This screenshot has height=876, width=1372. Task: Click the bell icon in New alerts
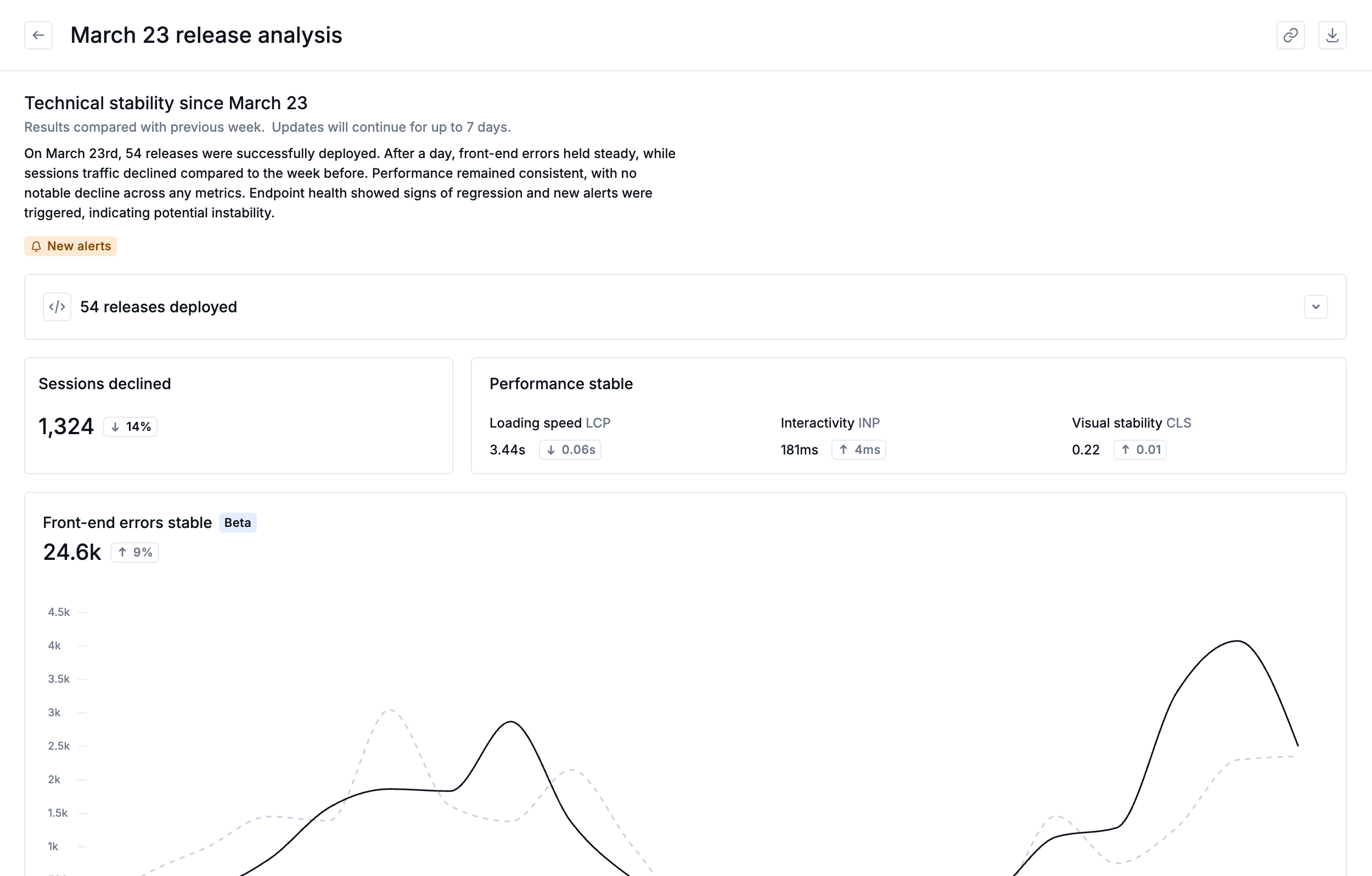pos(36,246)
